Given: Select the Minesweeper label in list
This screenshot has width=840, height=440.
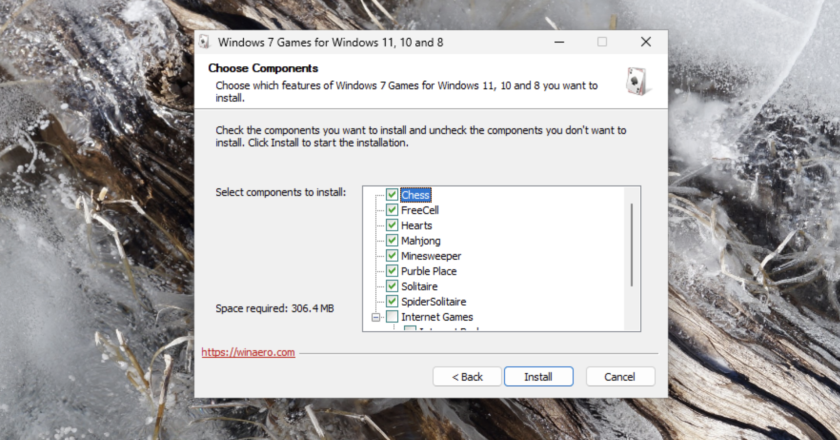Looking at the screenshot, I should (x=431, y=256).
